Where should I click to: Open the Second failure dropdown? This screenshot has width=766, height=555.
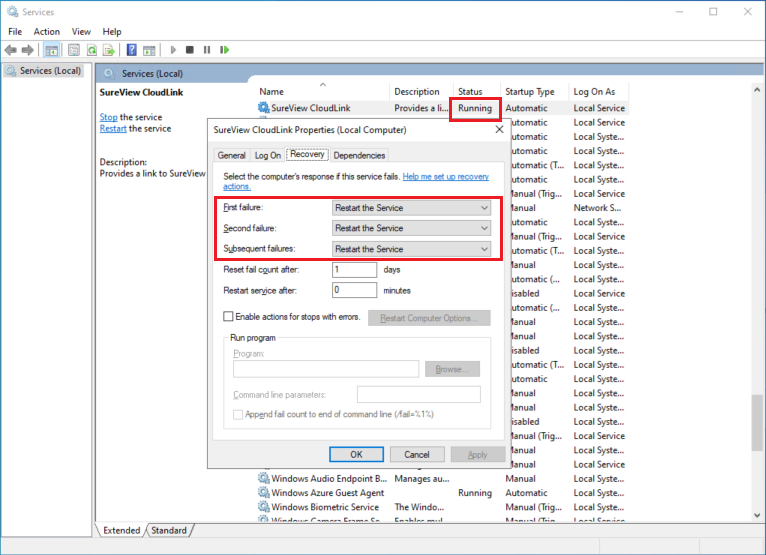[x=411, y=228]
